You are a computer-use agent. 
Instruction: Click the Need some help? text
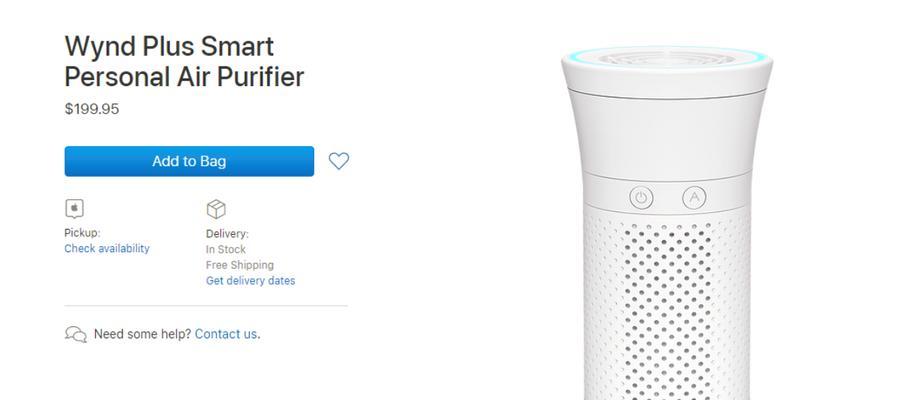143,334
